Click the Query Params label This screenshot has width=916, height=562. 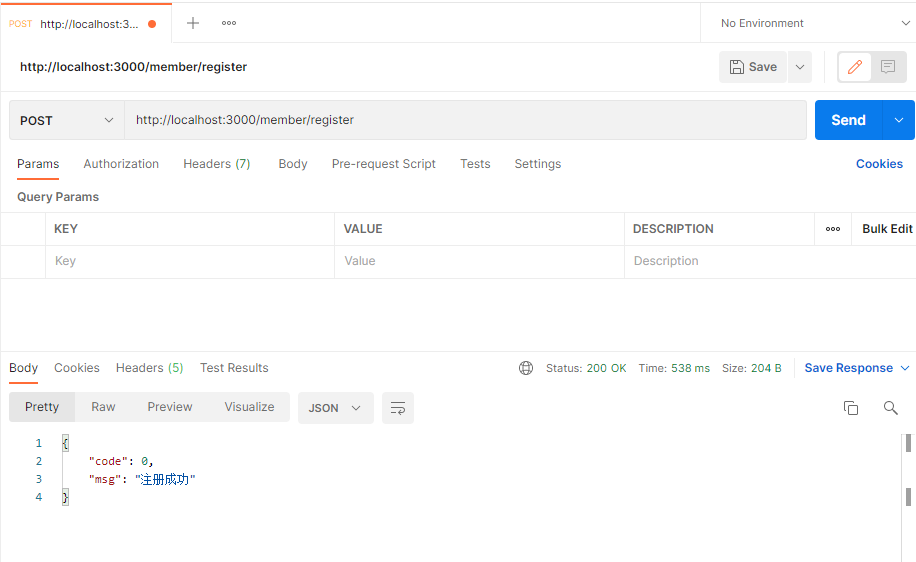58,197
